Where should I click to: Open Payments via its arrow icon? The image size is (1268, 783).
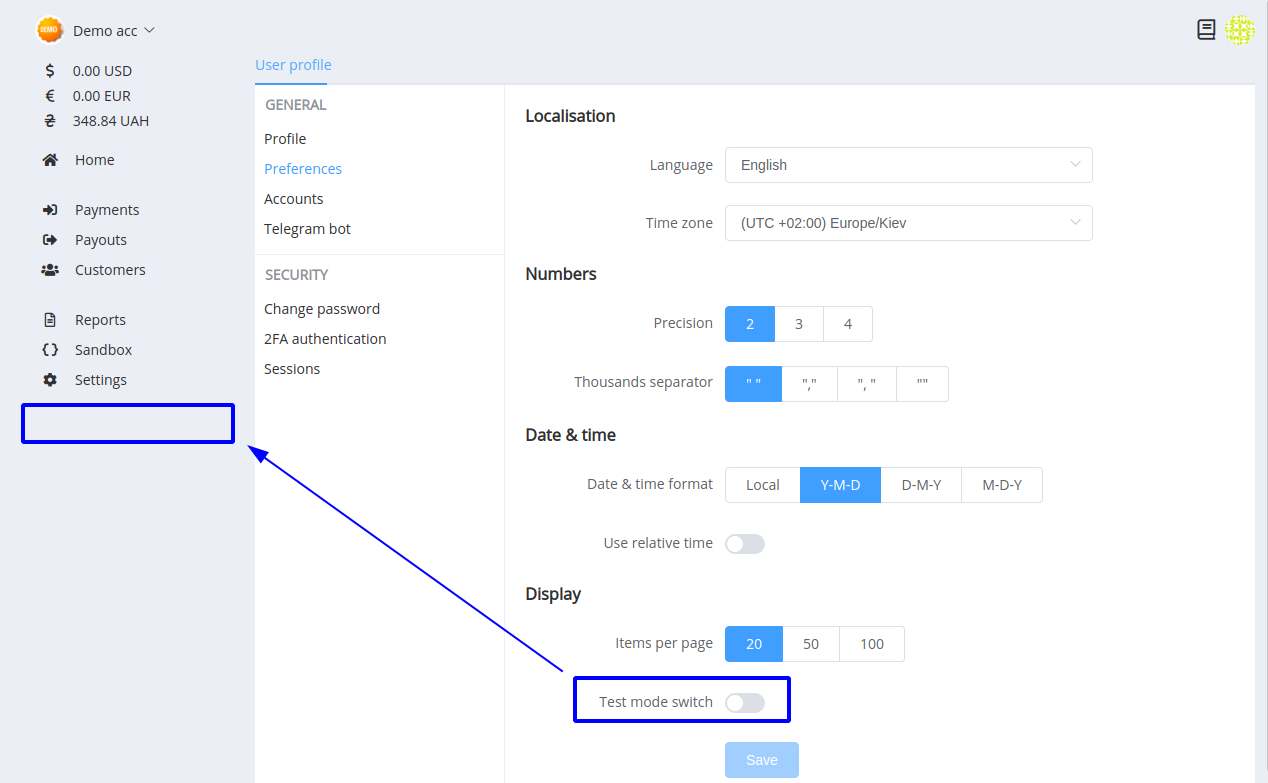[50, 210]
